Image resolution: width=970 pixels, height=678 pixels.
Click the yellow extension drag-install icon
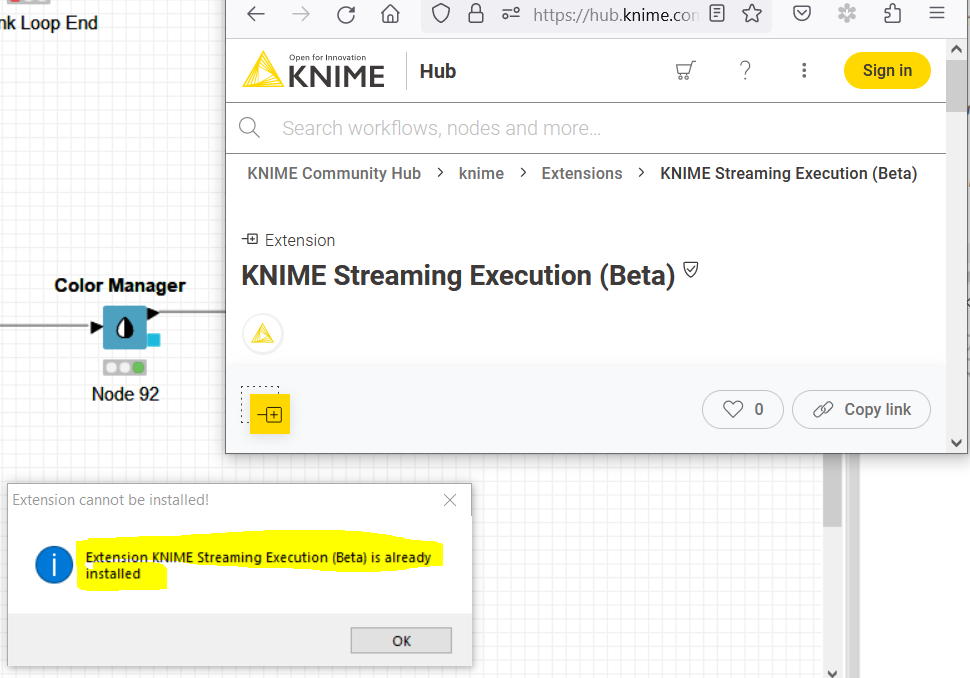tap(270, 414)
